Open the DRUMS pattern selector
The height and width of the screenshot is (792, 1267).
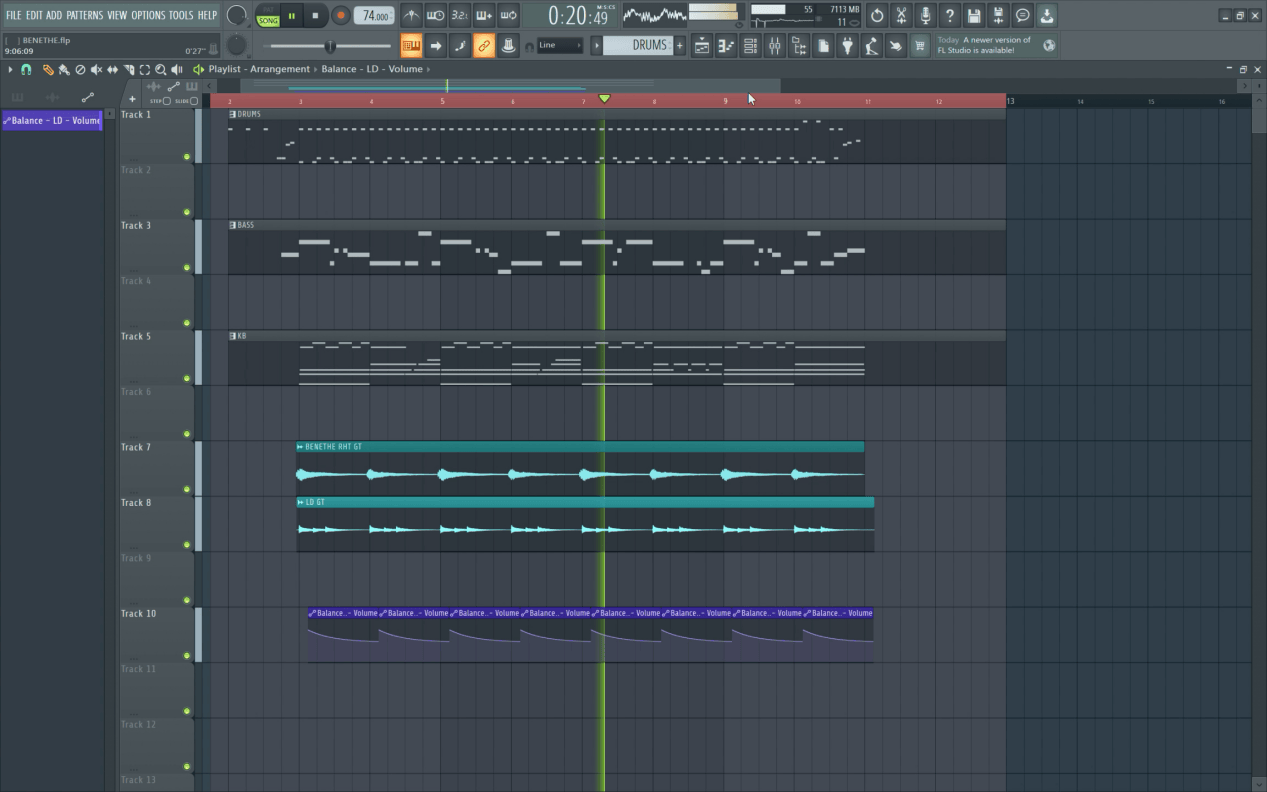tap(638, 46)
